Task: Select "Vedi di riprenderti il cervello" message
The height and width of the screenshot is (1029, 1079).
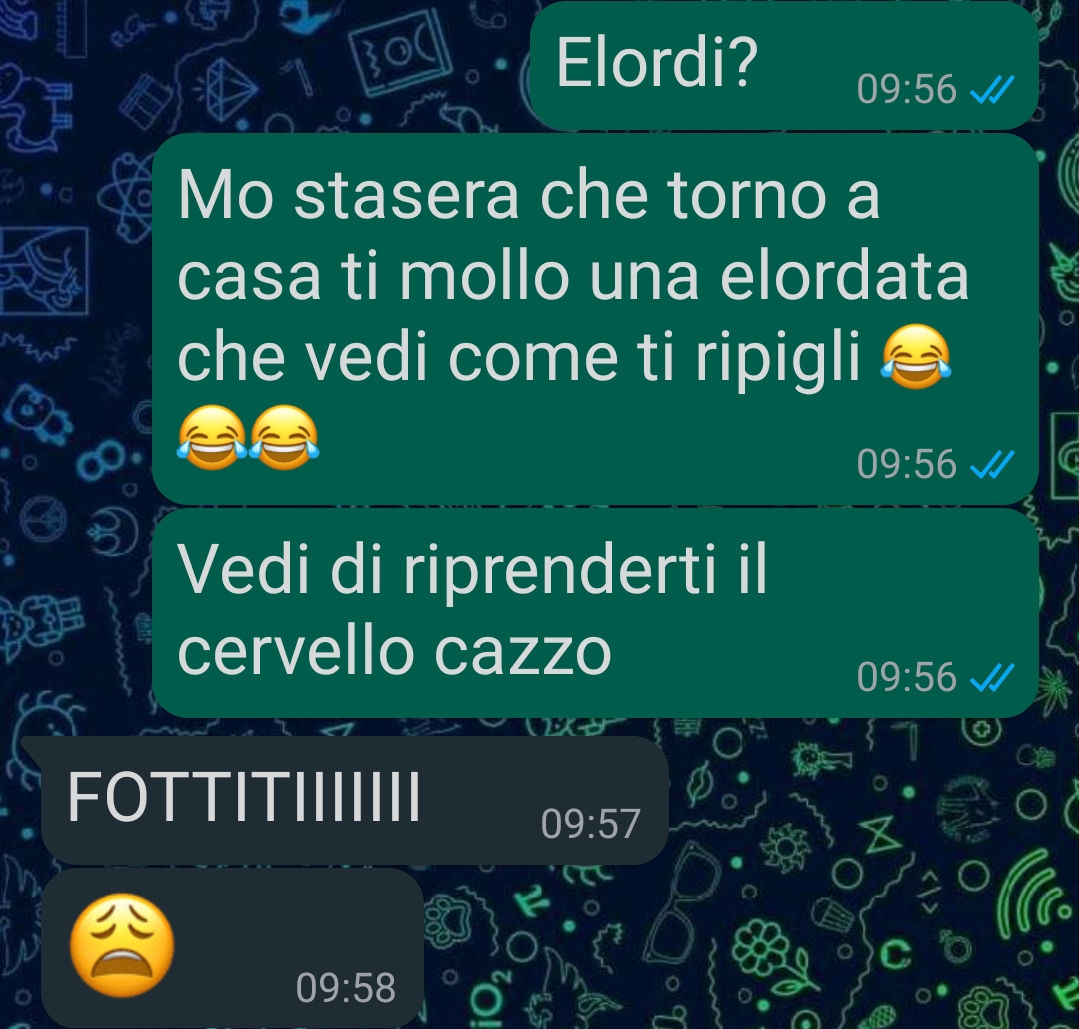Action: pyautogui.click(x=595, y=613)
